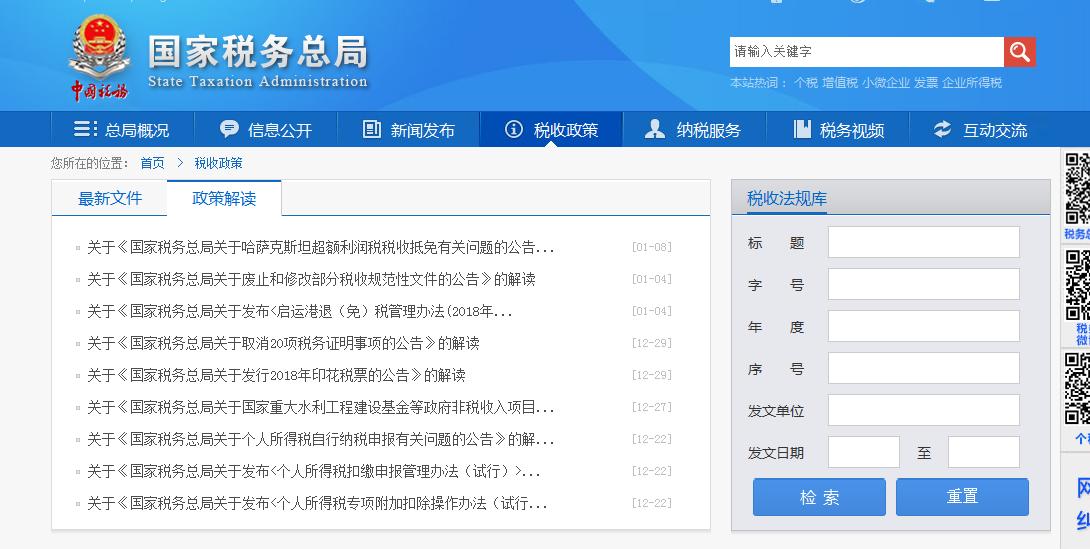This screenshot has height=549, width=1090.
Task: Click the 信息公开 speech bubble icon
Action: click(229, 129)
